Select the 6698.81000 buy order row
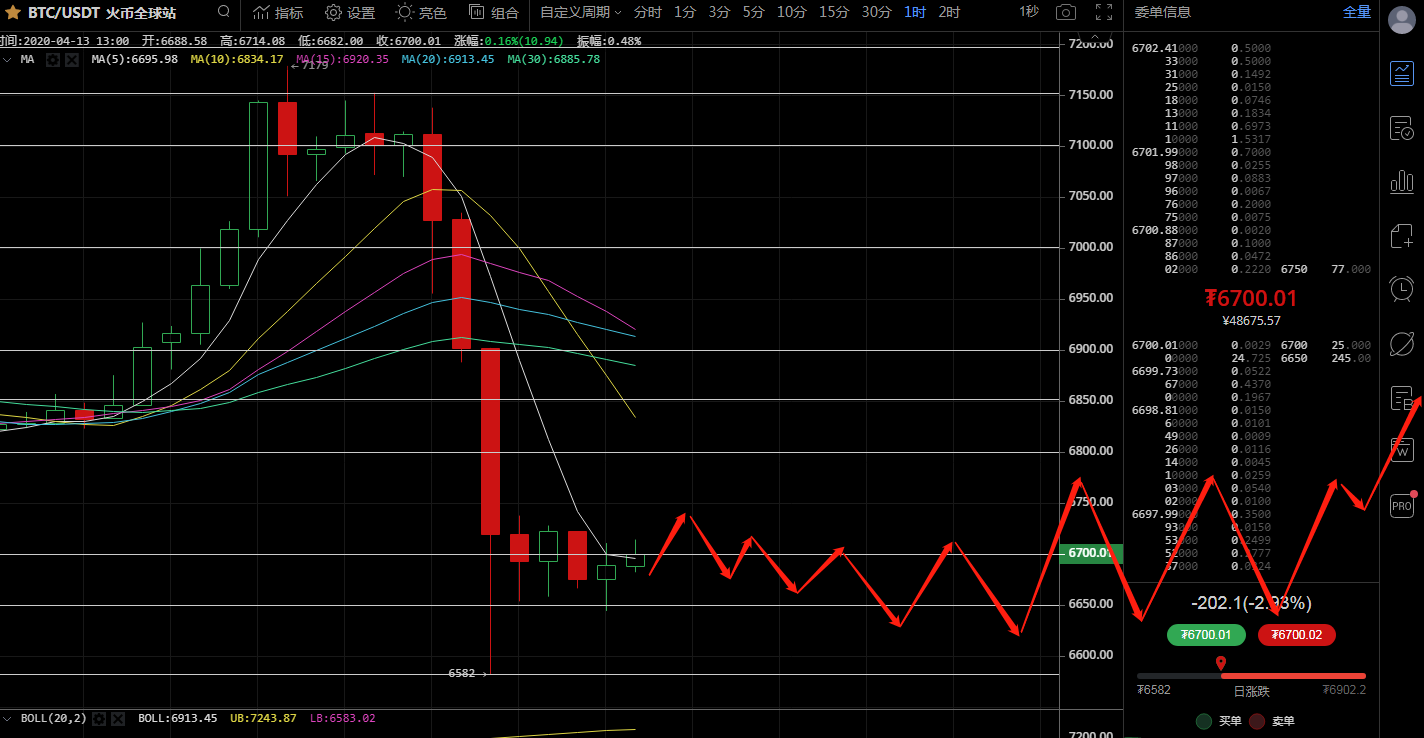1424x738 pixels. 1251,410
